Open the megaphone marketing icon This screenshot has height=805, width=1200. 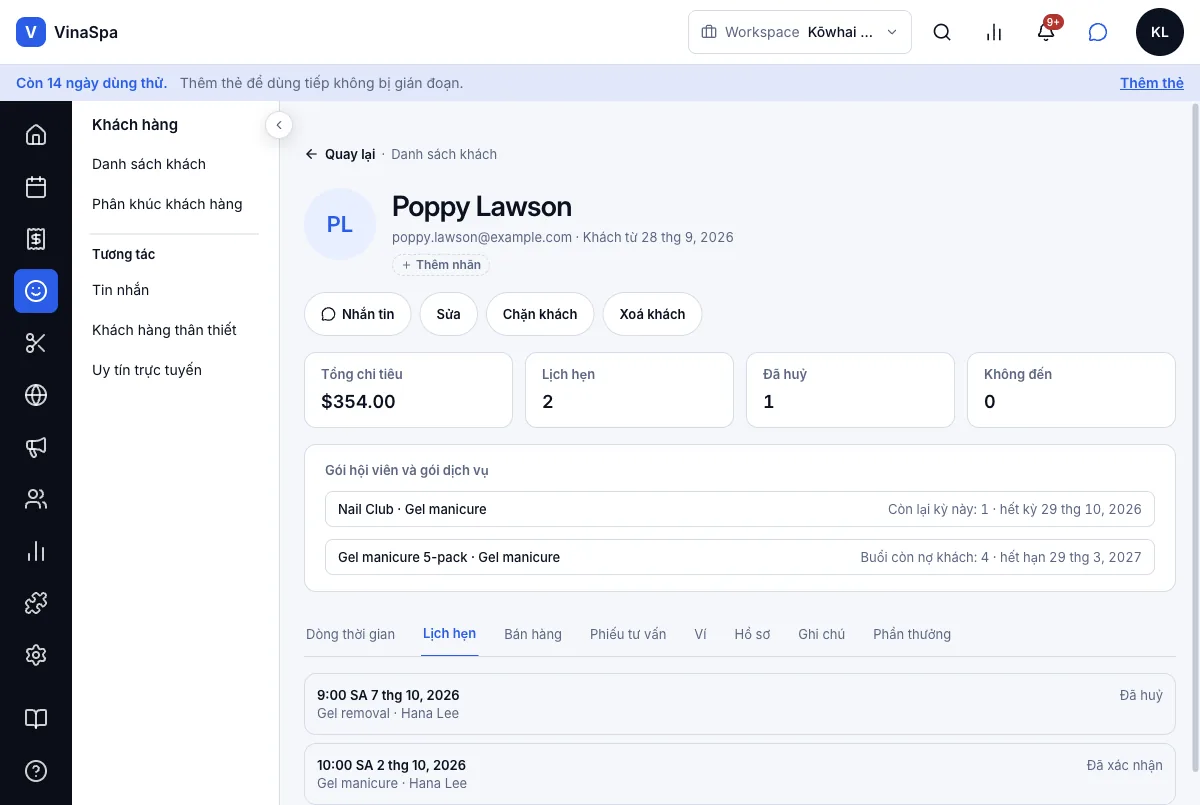[36, 447]
